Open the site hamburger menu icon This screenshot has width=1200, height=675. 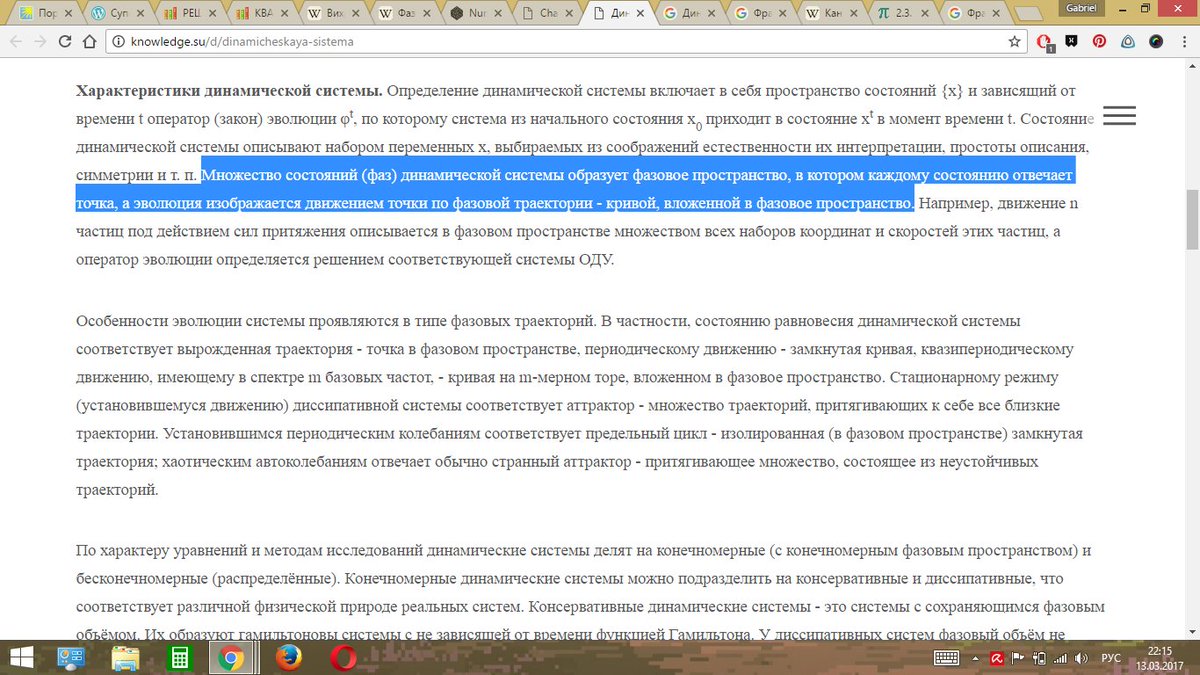(1119, 115)
